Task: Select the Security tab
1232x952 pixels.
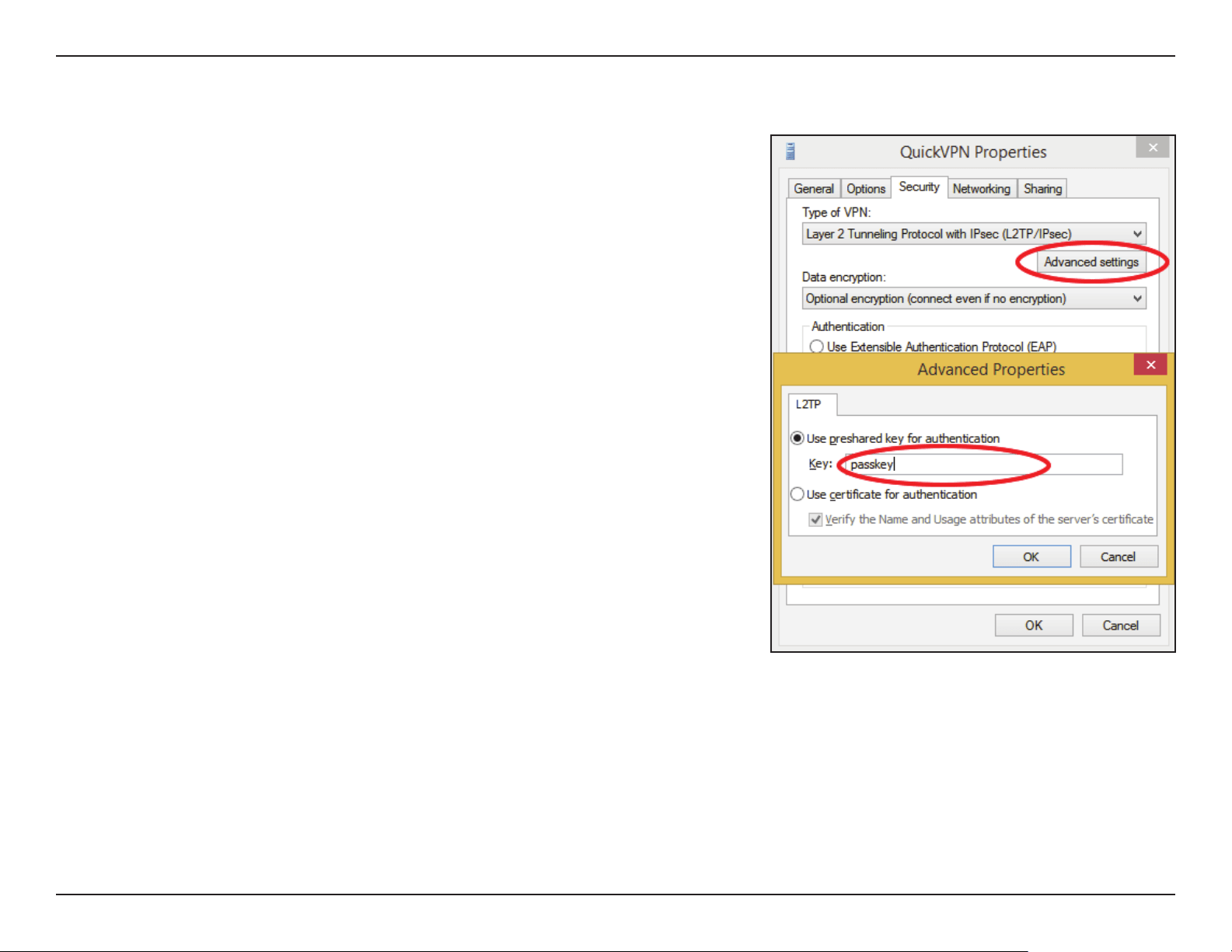Action: tap(920, 187)
